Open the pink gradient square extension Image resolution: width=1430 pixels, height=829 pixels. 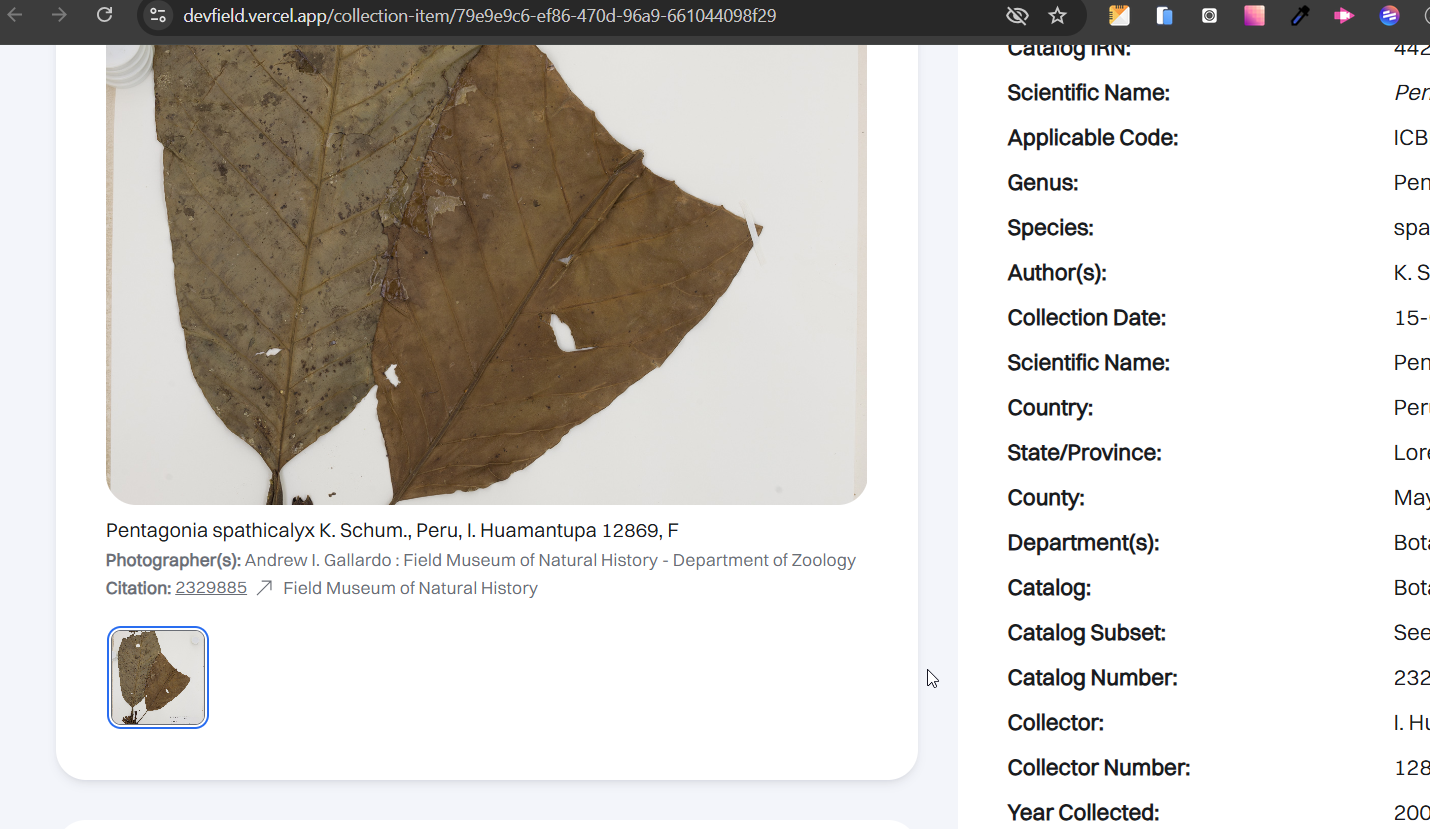tap(1254, 16)
